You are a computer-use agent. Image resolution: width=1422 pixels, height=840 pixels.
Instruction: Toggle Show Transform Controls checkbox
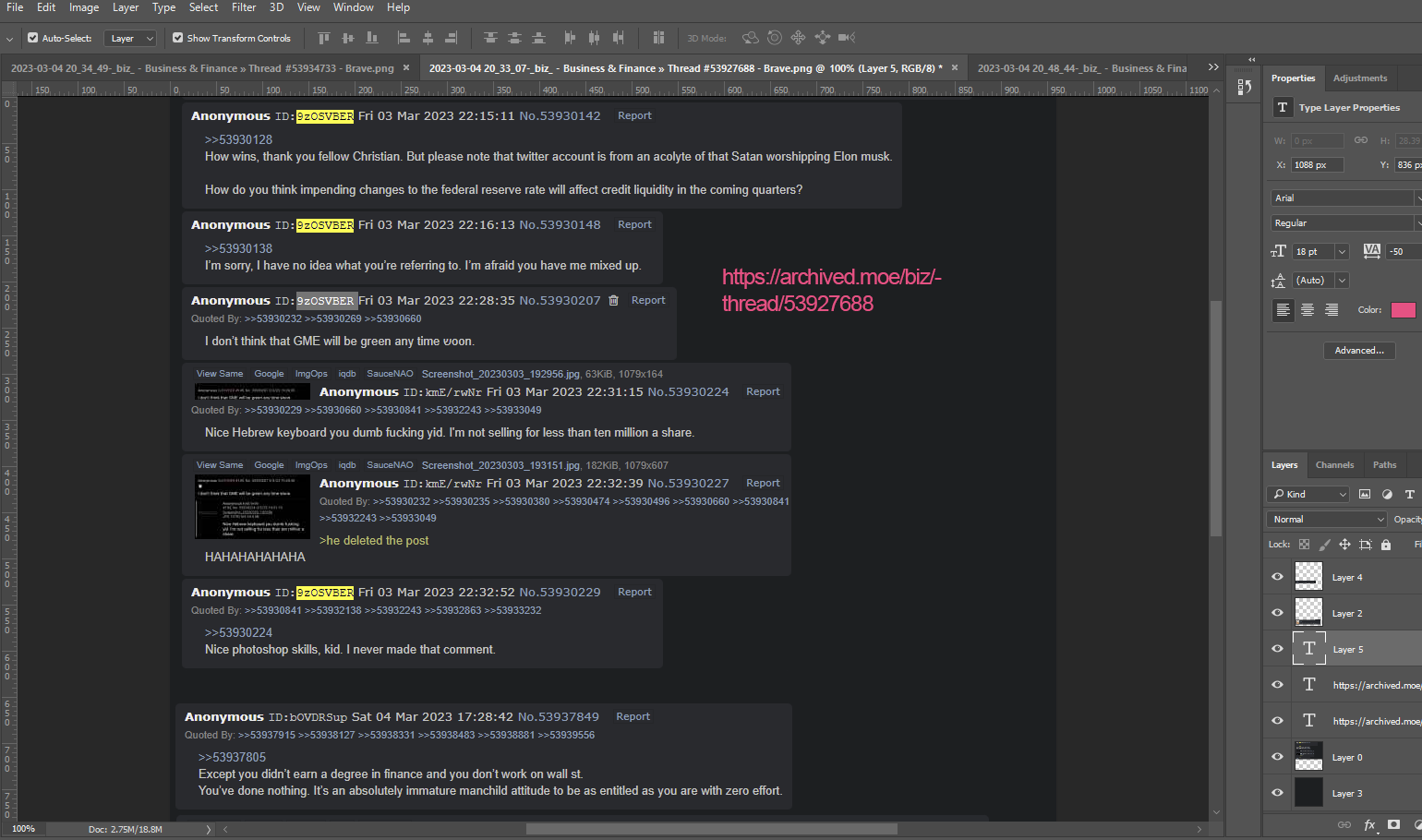point(178,38)
